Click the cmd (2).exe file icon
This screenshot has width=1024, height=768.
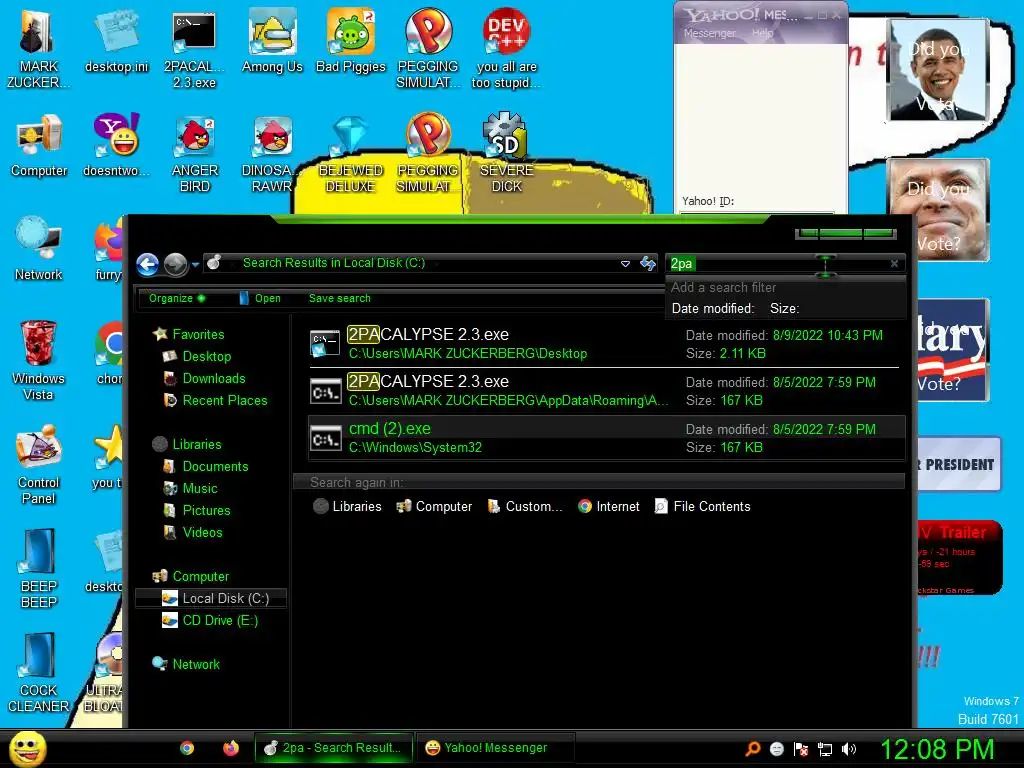point(325,438)
